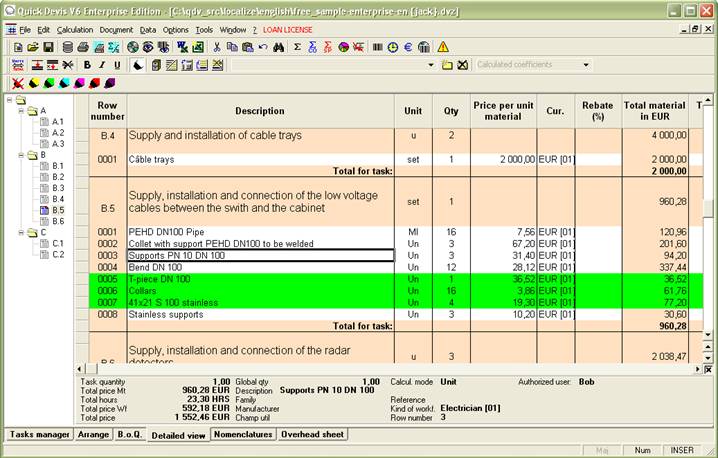Image resolution: width=718 pixels, height=458 pixels.
Task: Collapse folder C in the tree
Action: tap(21, 233)
